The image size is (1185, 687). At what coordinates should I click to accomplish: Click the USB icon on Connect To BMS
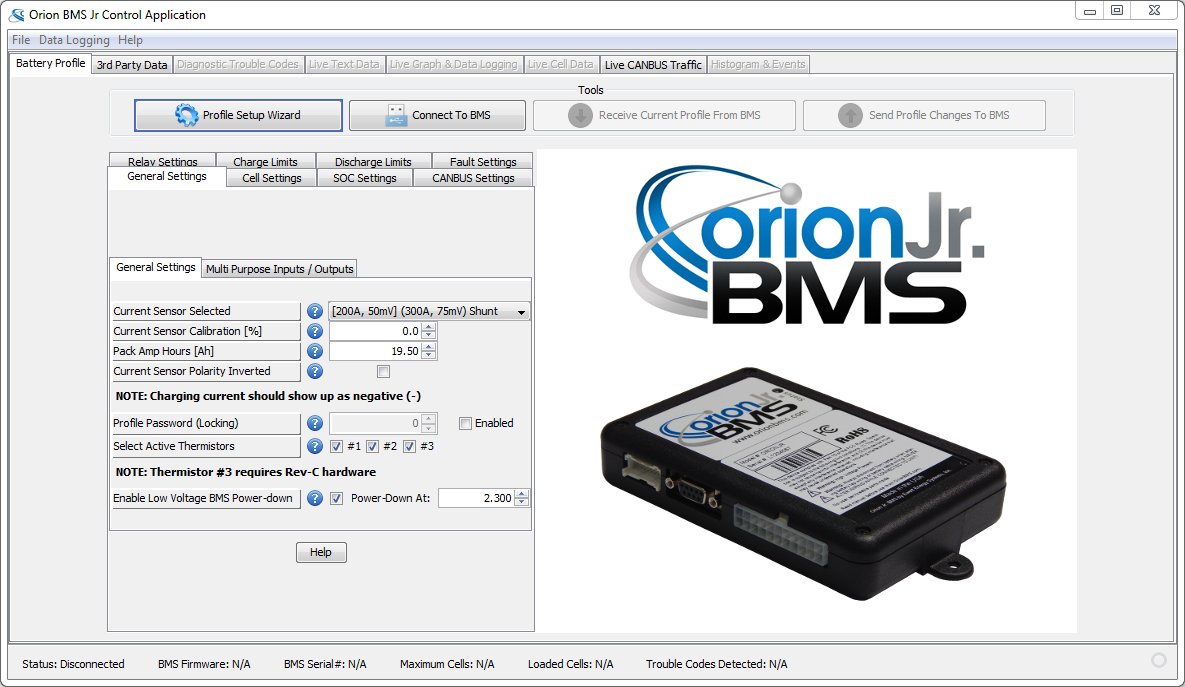(396, 115)
